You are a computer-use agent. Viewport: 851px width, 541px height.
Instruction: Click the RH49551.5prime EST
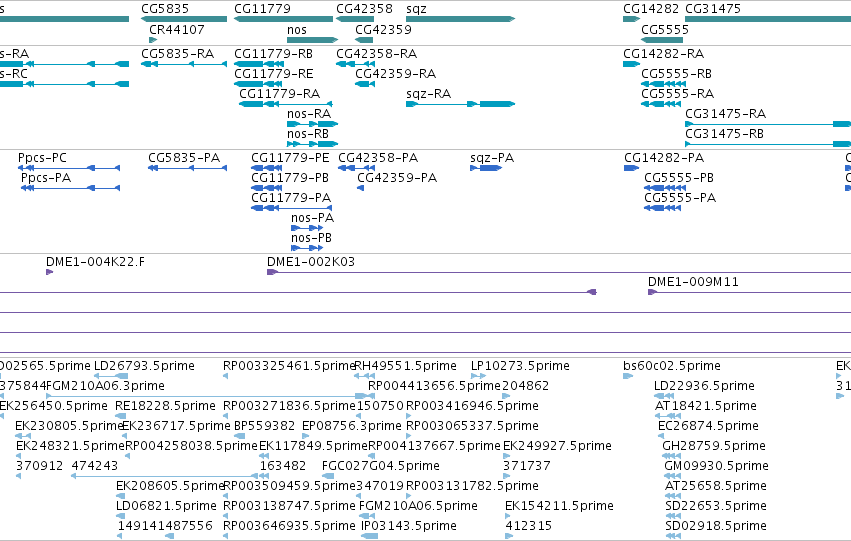(364, 376)
